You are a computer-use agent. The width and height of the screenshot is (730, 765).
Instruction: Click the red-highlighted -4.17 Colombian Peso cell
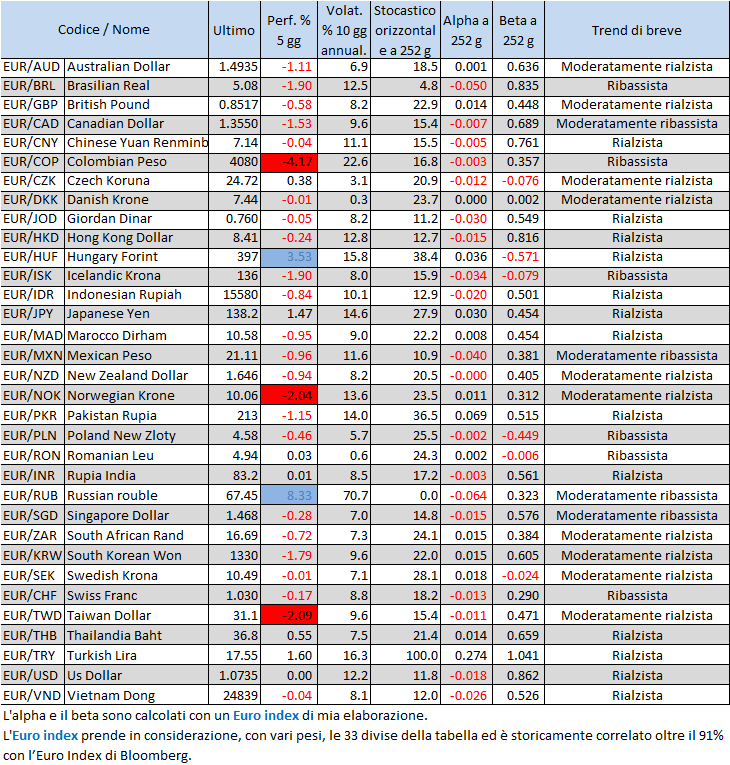pyautogui.click(x=289, y=162)
